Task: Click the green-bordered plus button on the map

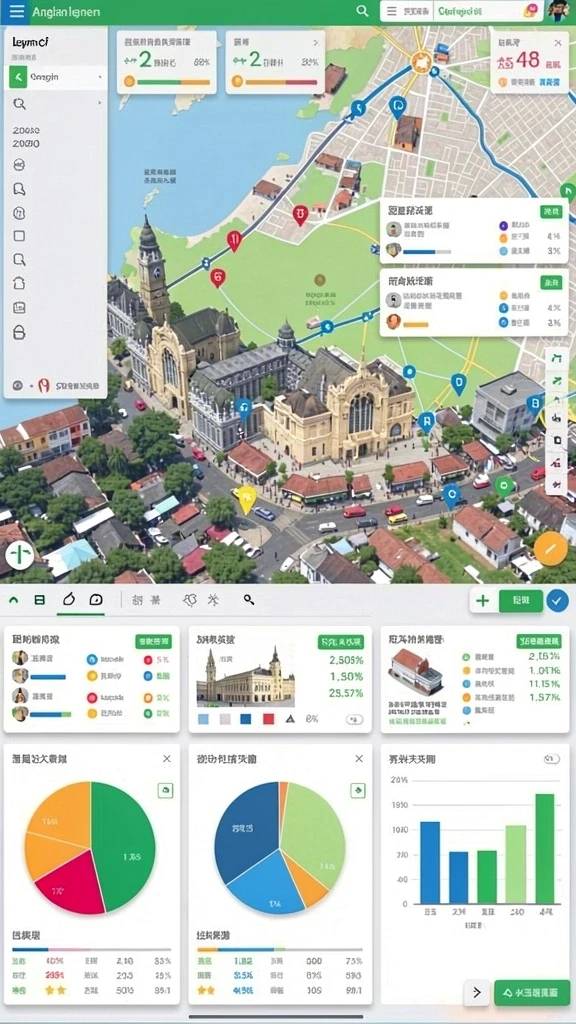Action: pos(20,556)
